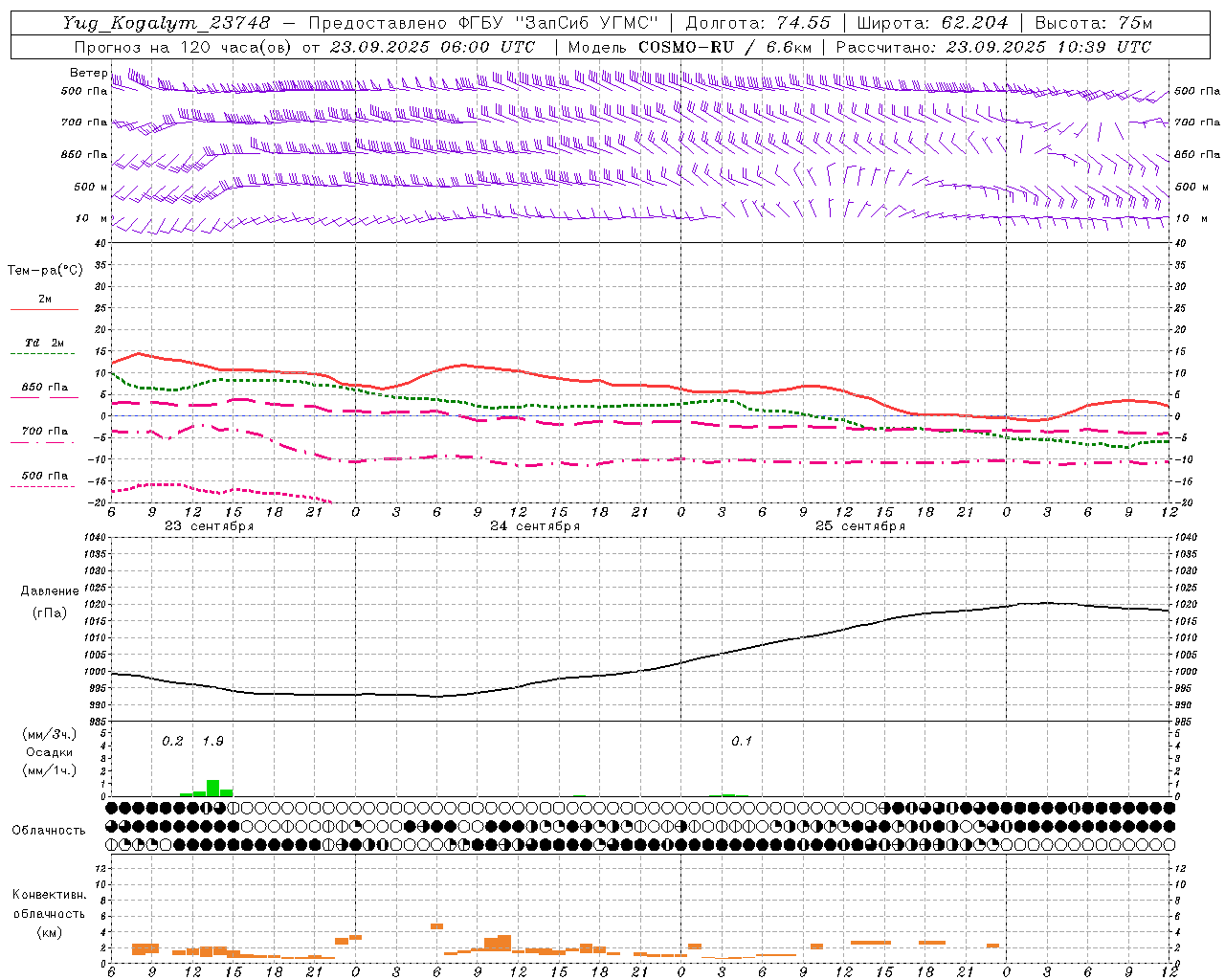The width and height of the screenshot is (1225, 980).
Task: Click the 23 сентября date label
Action: (209, 526)
